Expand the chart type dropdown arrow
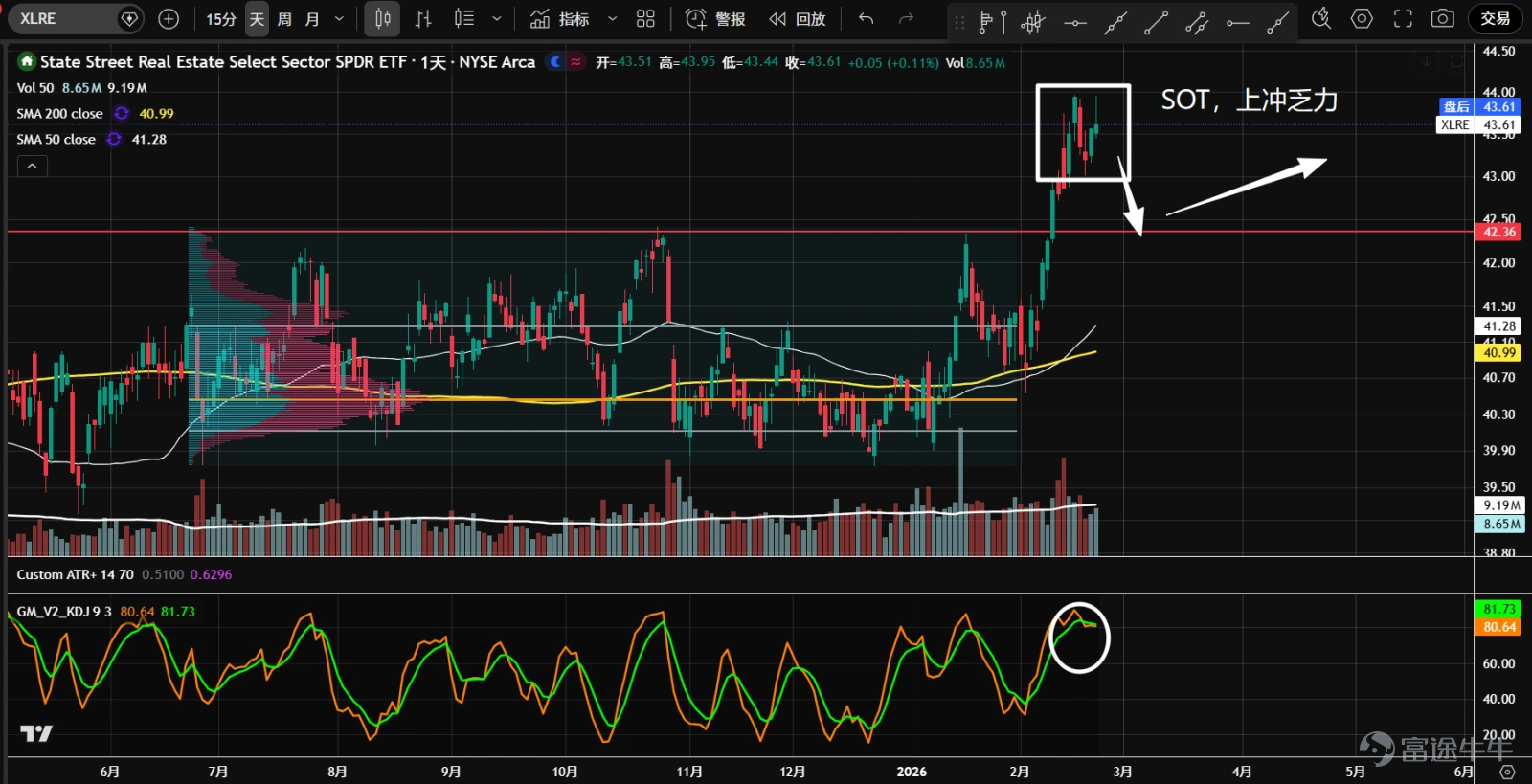 coord(496,19)
